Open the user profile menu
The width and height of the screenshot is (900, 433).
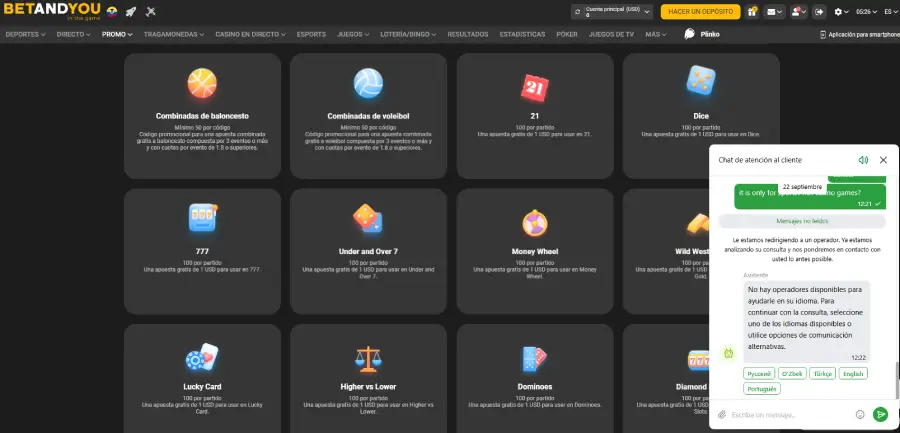799,11
